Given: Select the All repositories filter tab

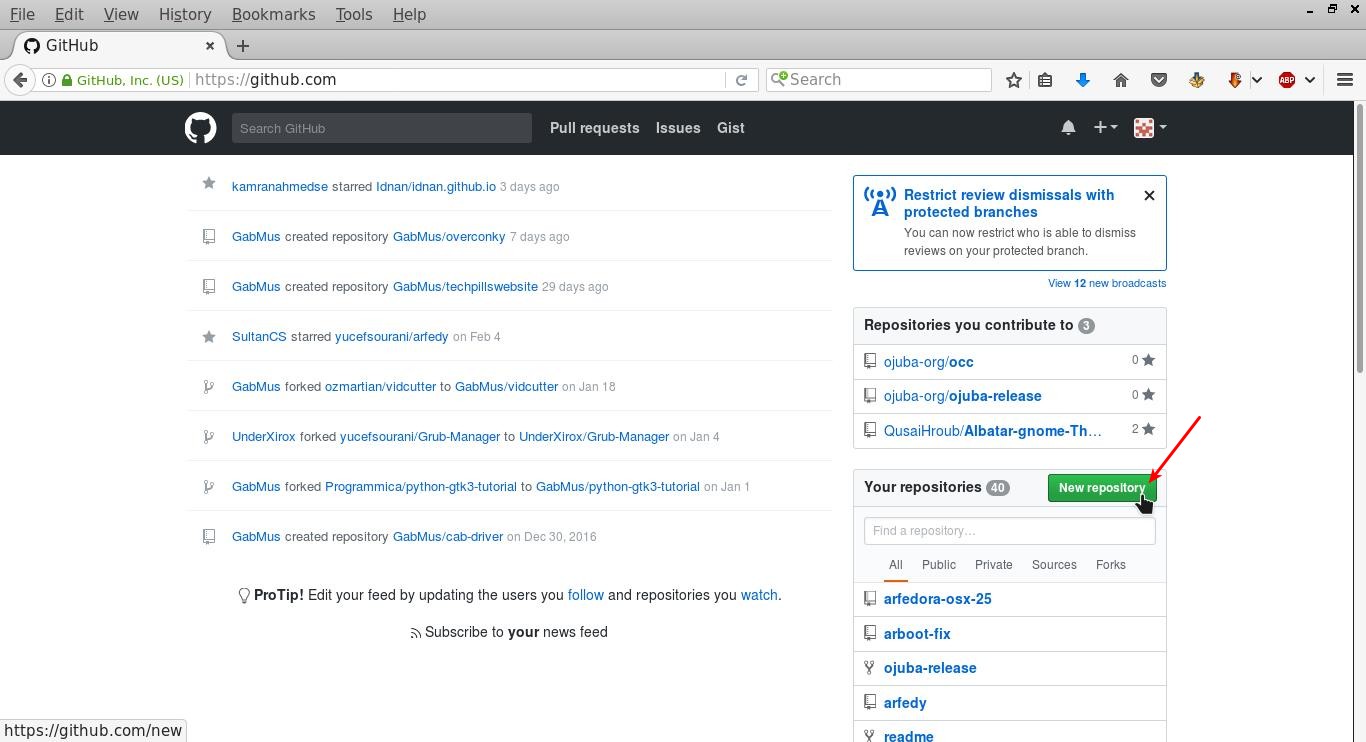Looking at the screenshot, I should click(x=895, y=565).
